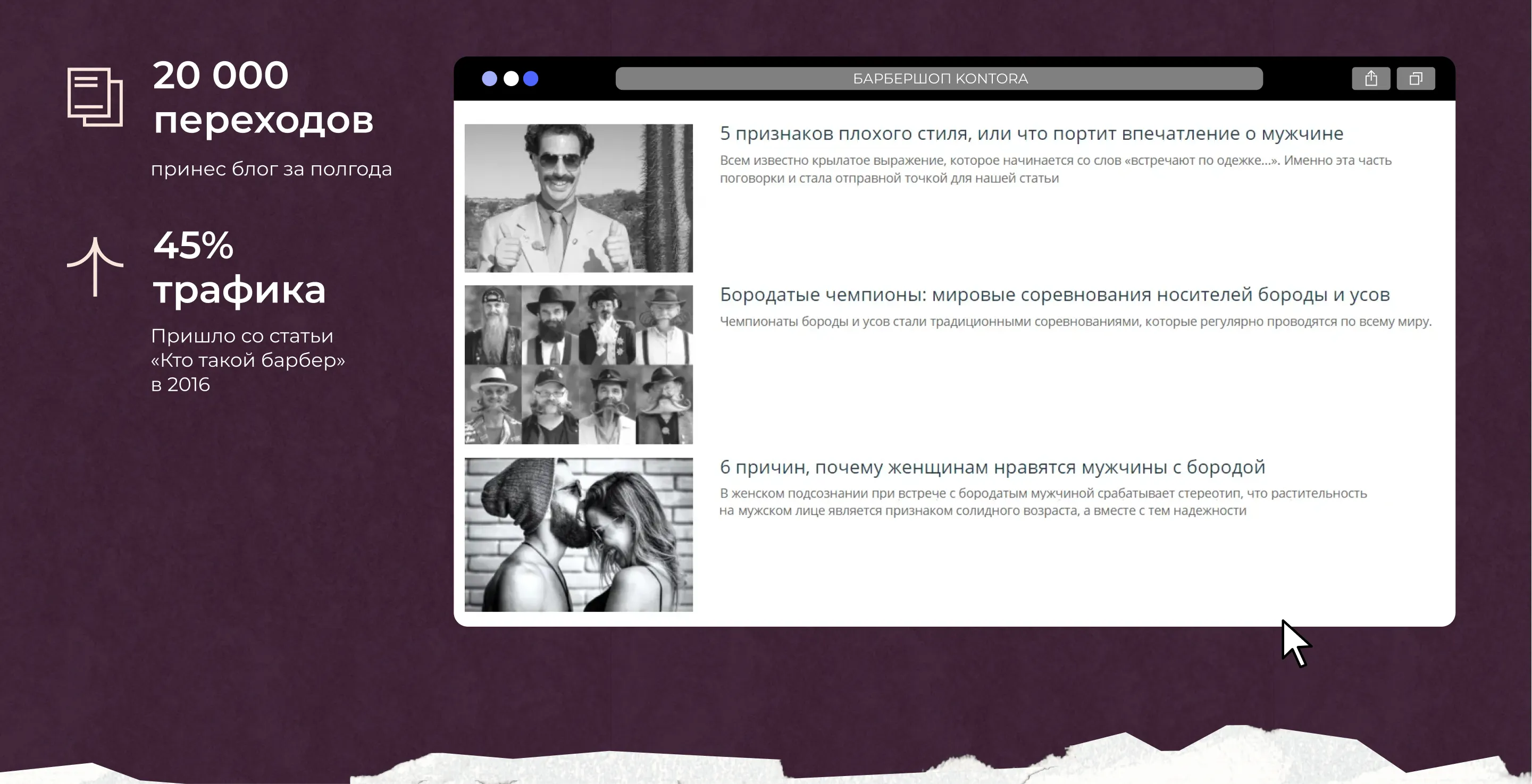The image size is (1532, 784).
Task: Click the white middle window dot
Action: coord(511,79)
